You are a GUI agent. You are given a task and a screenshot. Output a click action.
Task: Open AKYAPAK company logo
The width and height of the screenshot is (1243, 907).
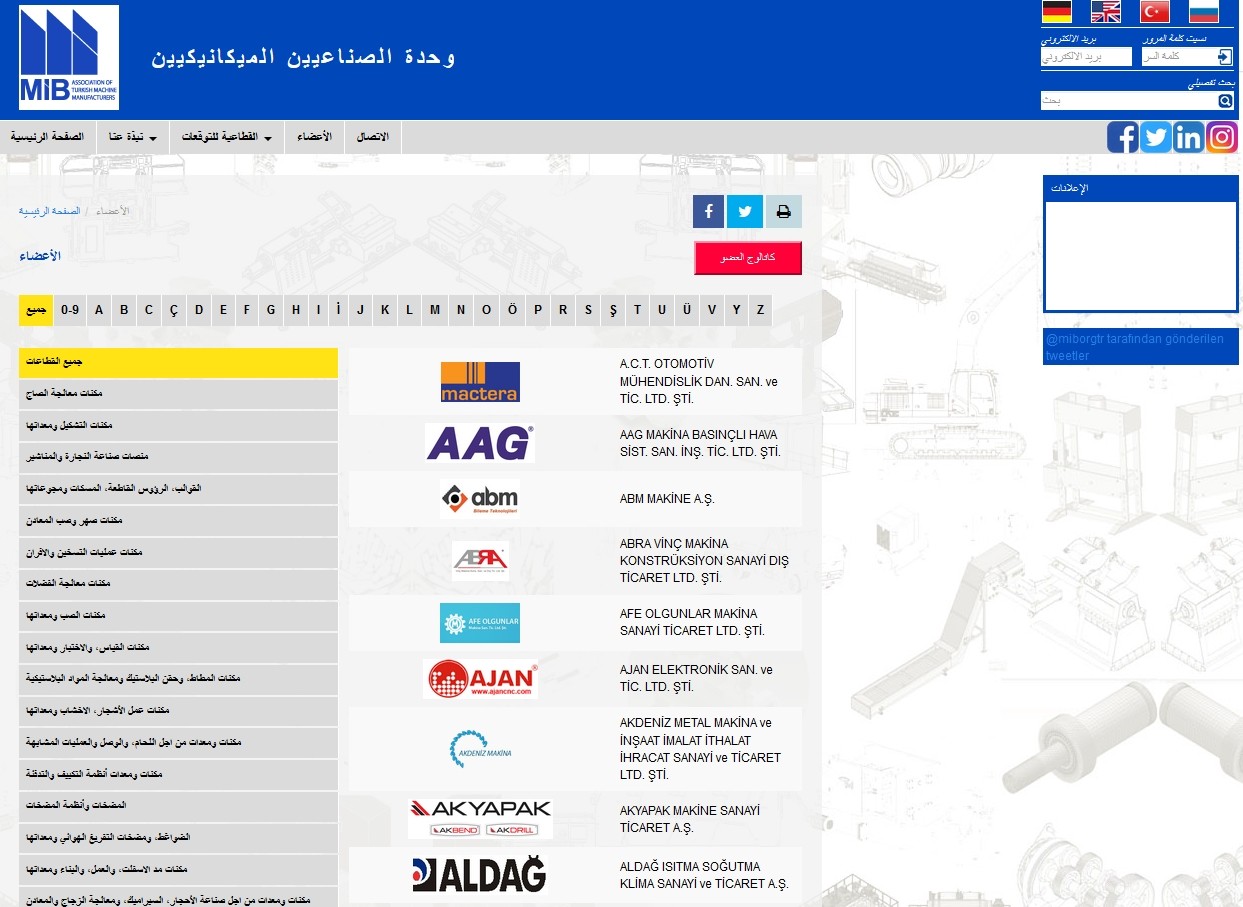480,819
